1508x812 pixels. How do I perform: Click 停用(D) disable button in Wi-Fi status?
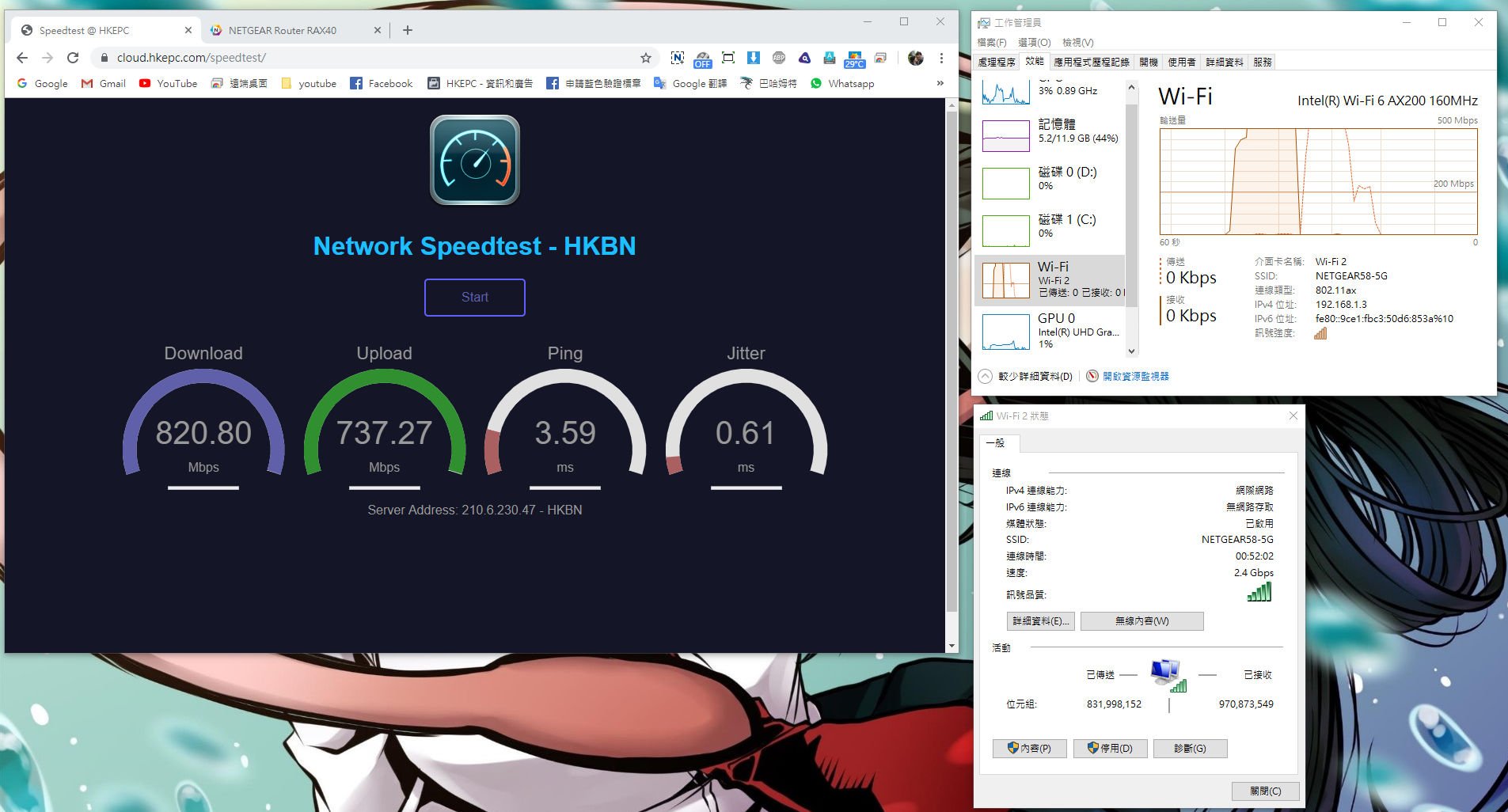point(1111,749)
